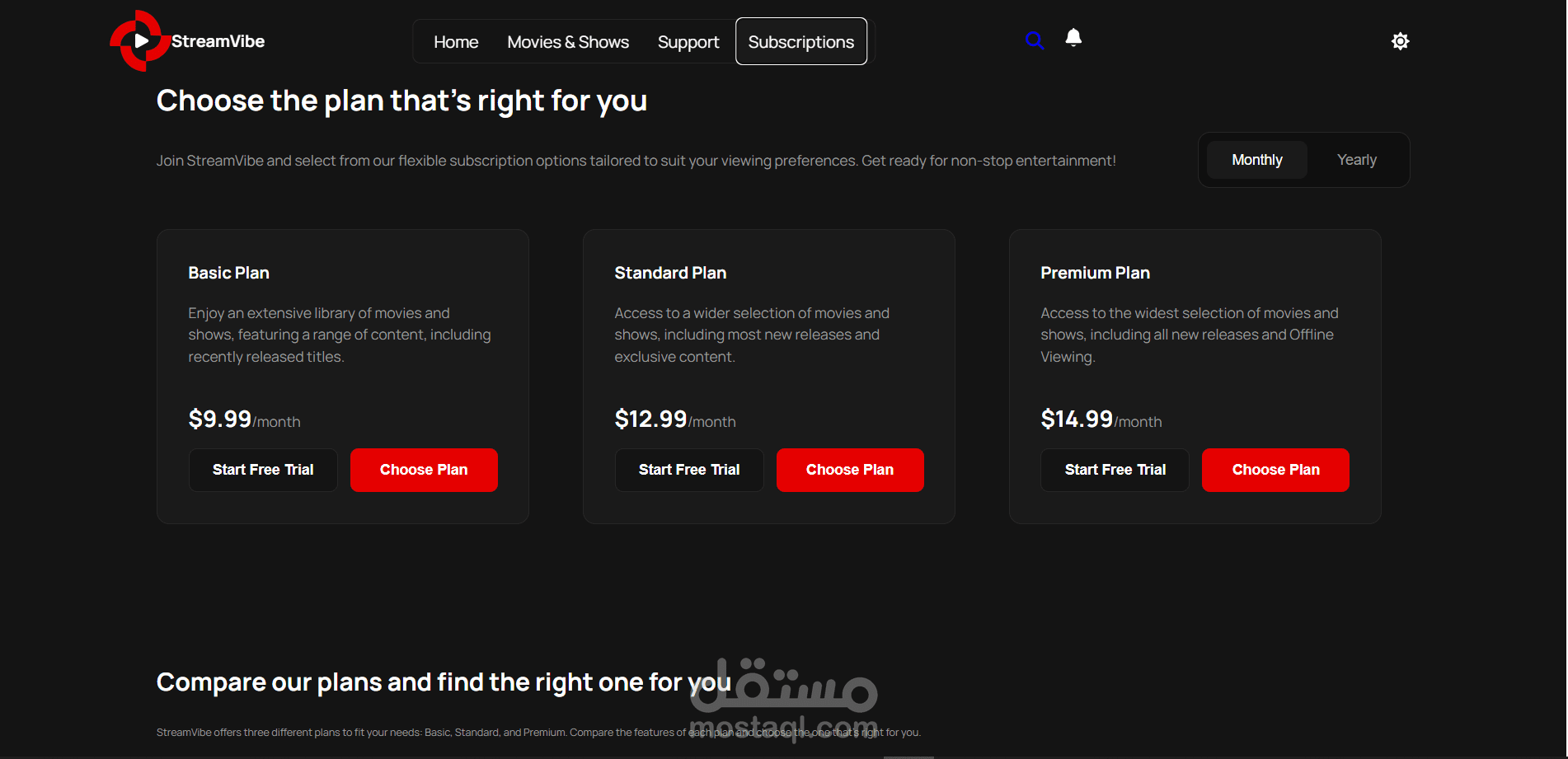Click the Basic Plan card heading
Viewport: 1568px width, 759px height.
click(228, 273)
